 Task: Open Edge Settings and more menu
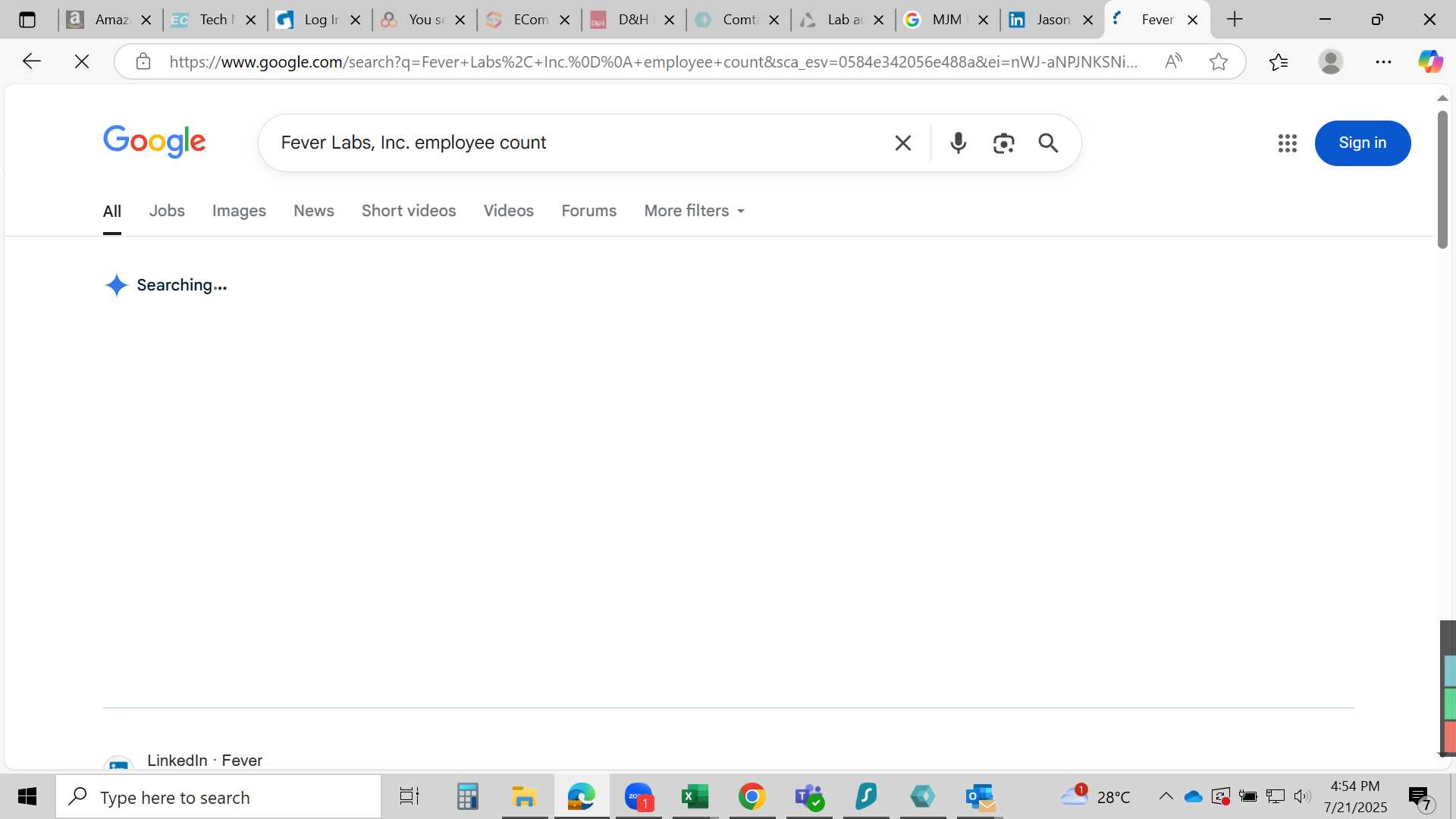coord(1383,61)
